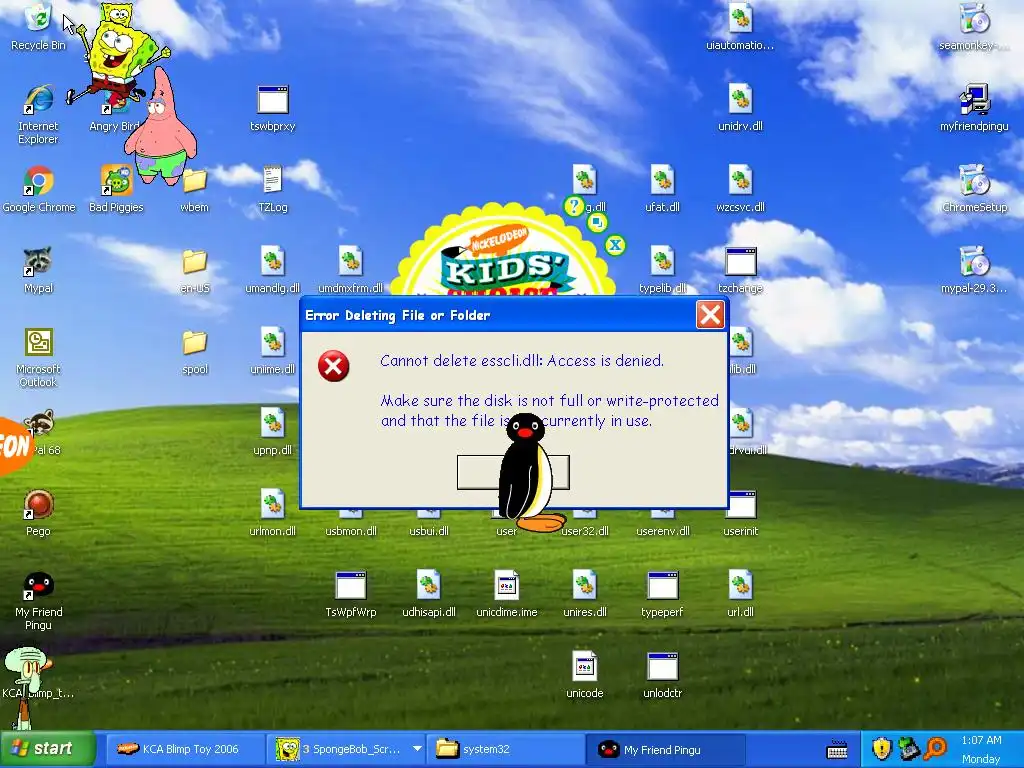Click the 1:07 AM system clock
This screenshot has height=768, width=1024.
point(981,740)
